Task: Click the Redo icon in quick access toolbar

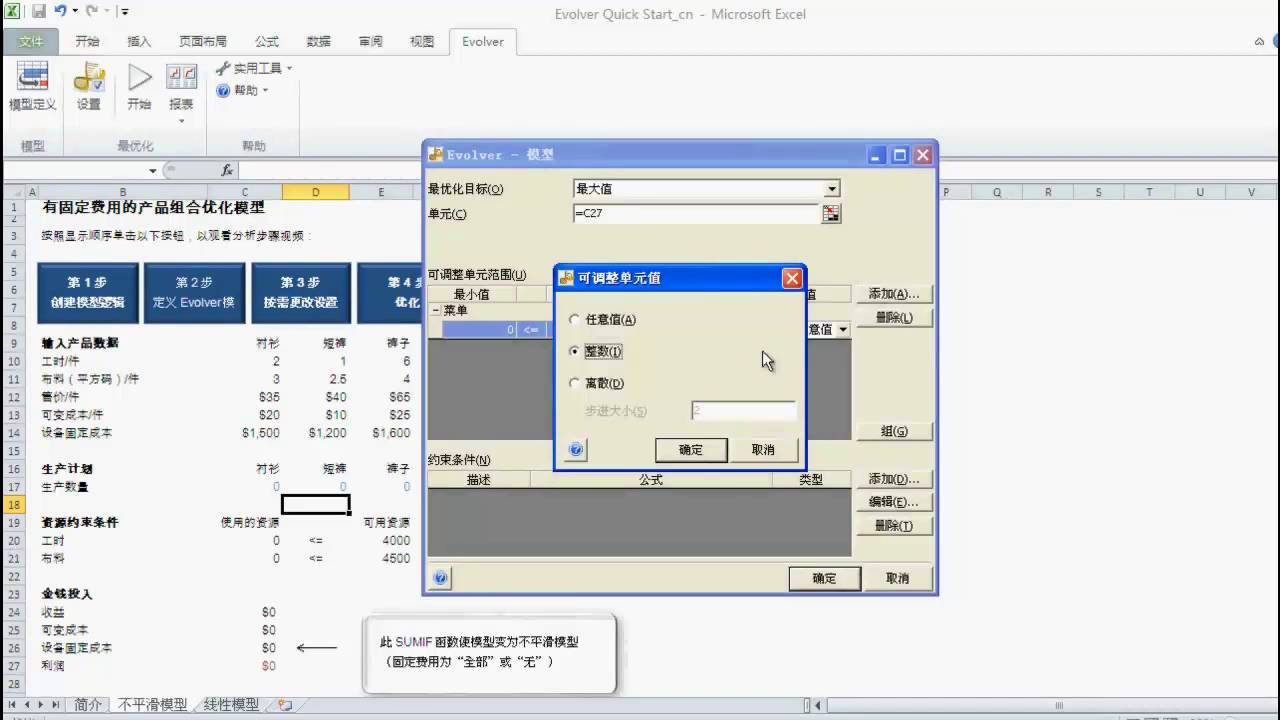Action: click(91, 12)
